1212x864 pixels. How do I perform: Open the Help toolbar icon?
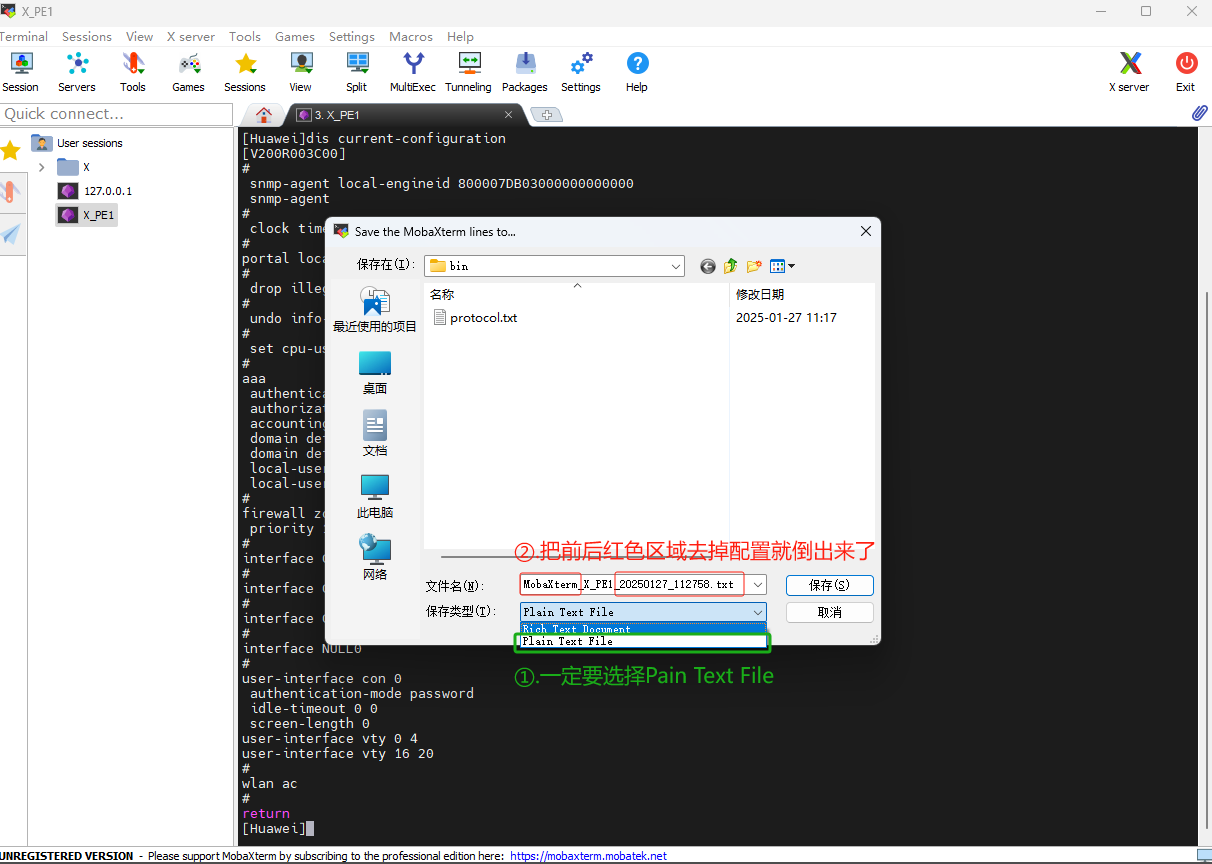[x=637, y=73]
